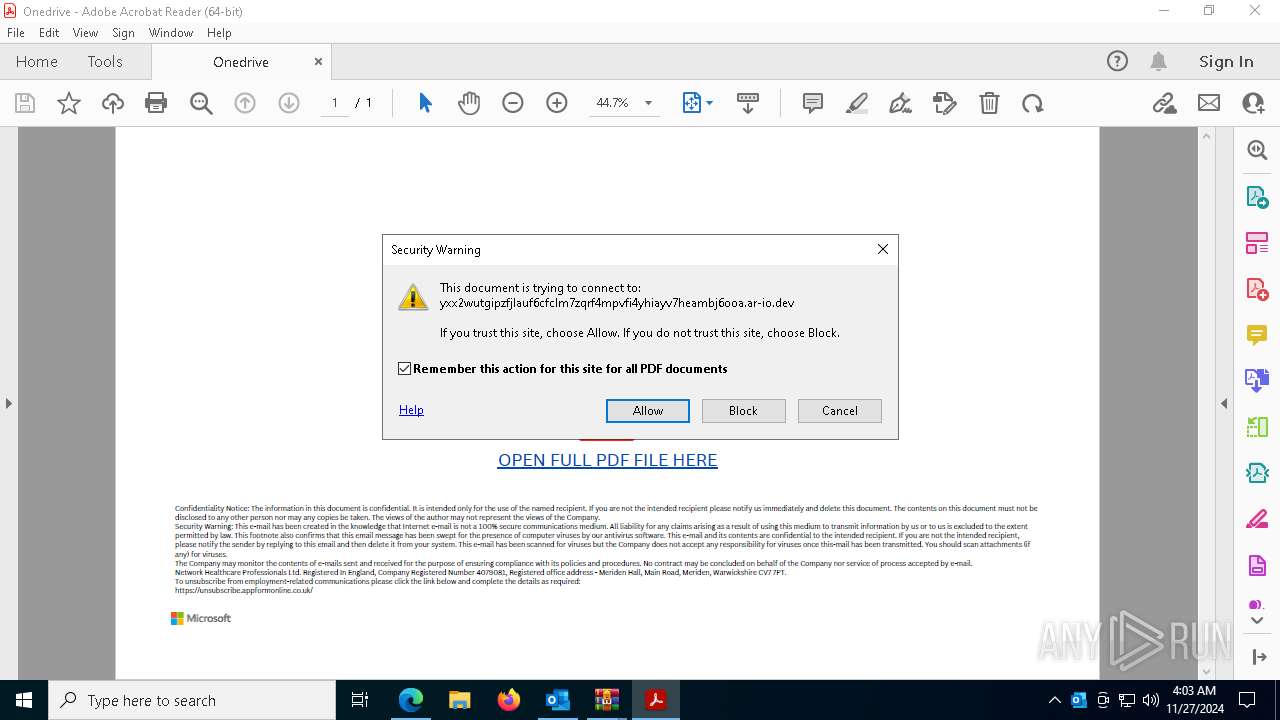Open the right pane search tool
The width and height of the screenshot is (1280, 720).
pyautogui.click(x=1257, y=150)
